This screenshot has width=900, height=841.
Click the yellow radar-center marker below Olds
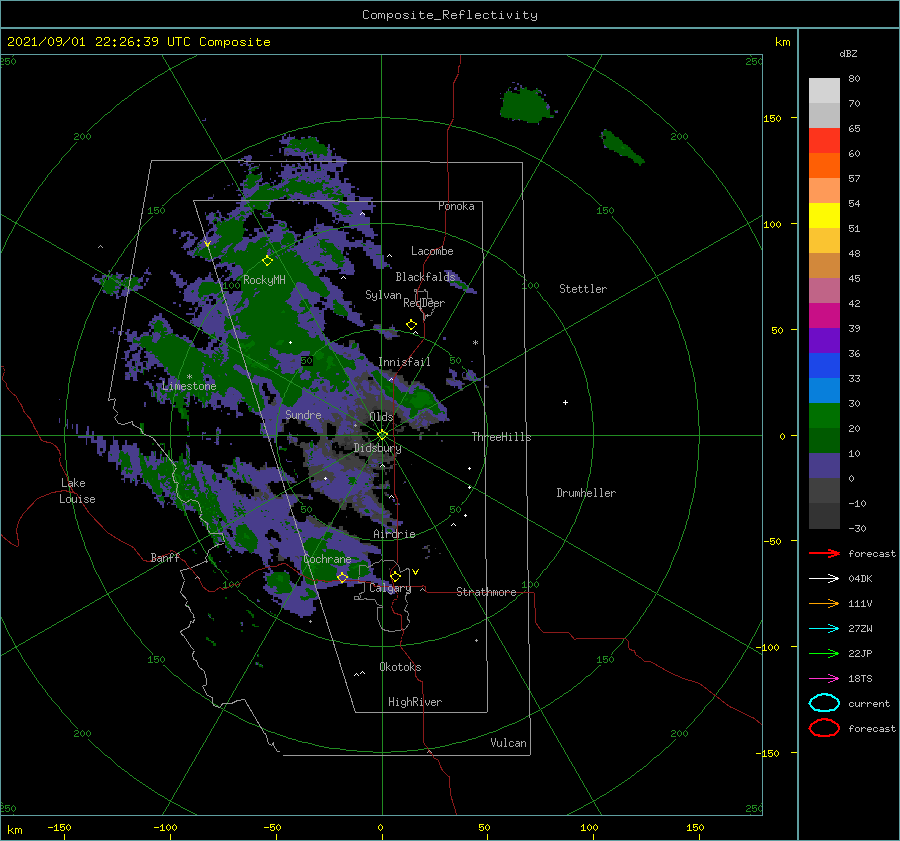tap(382, 435)
